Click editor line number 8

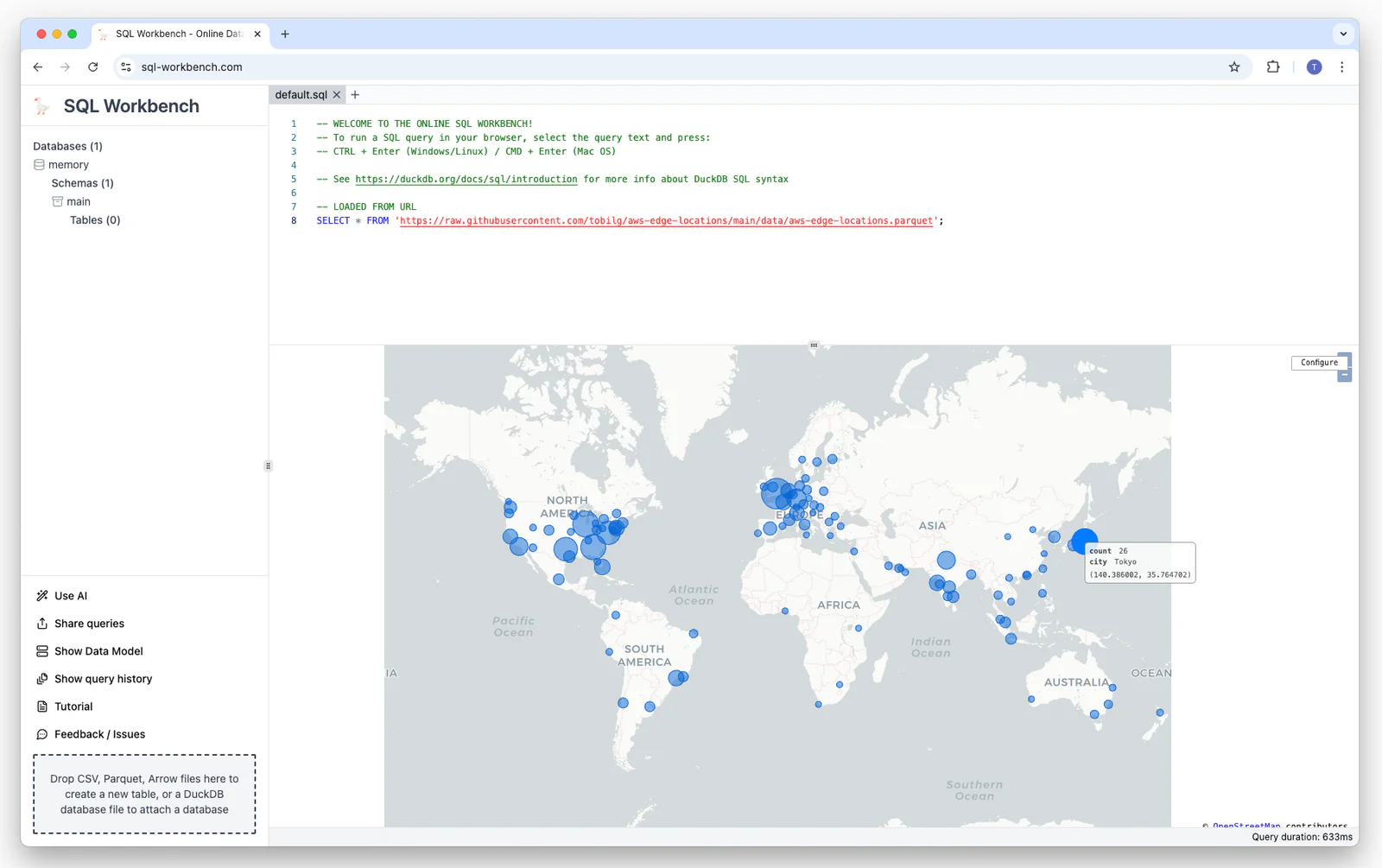point(294,221)
